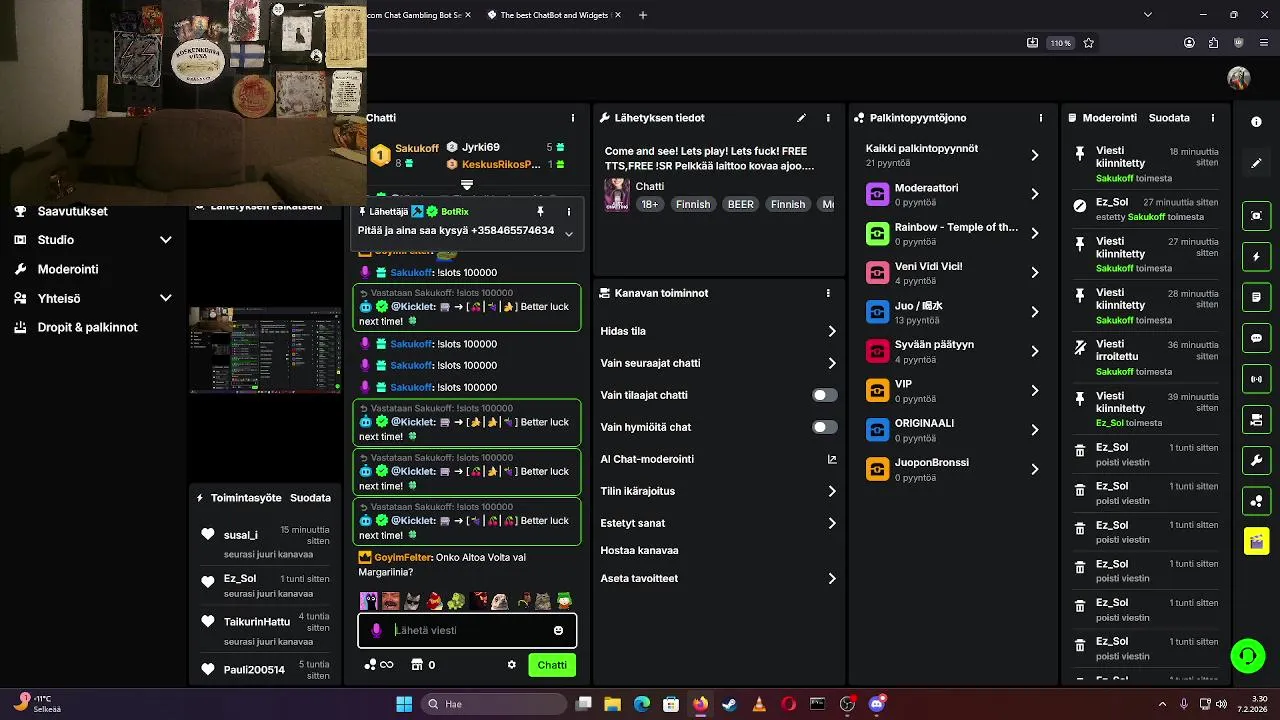Viewport: 1280px width, 720px height.
Task: Switch to the Chat Gambling Bot tab
Action: [x=418, y=15]
